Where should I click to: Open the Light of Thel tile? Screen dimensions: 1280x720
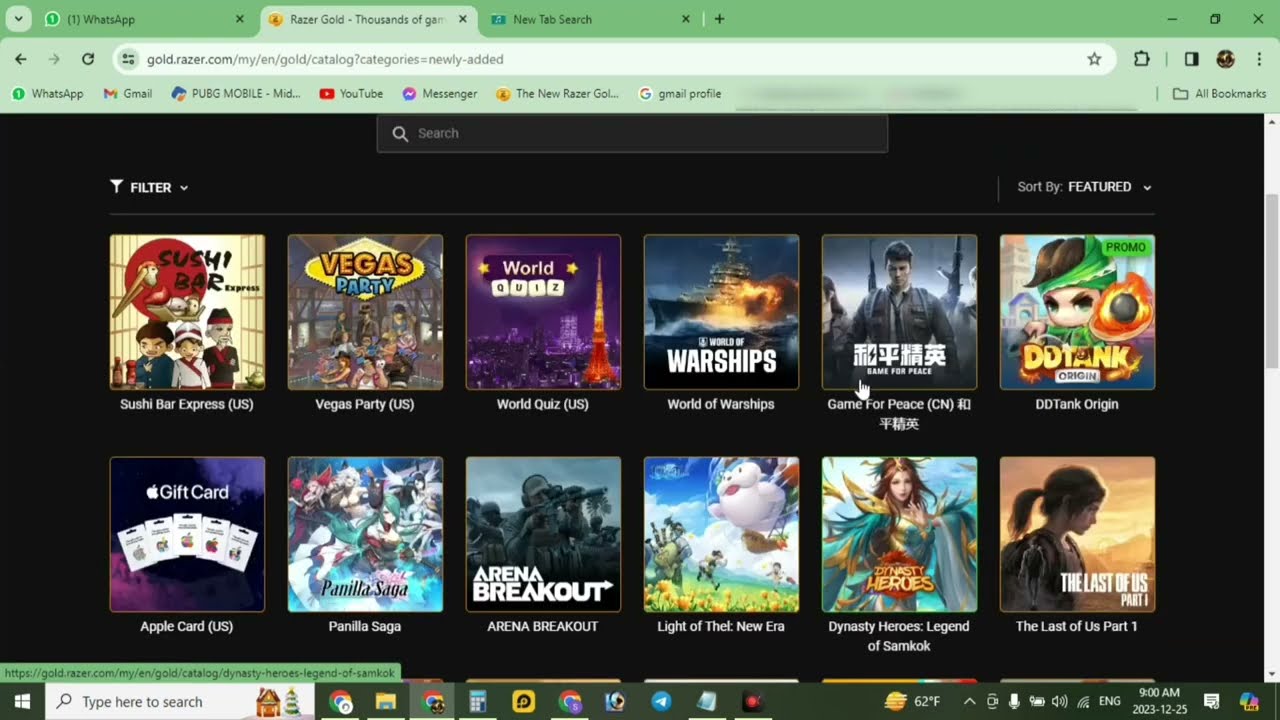coord(721,534)
